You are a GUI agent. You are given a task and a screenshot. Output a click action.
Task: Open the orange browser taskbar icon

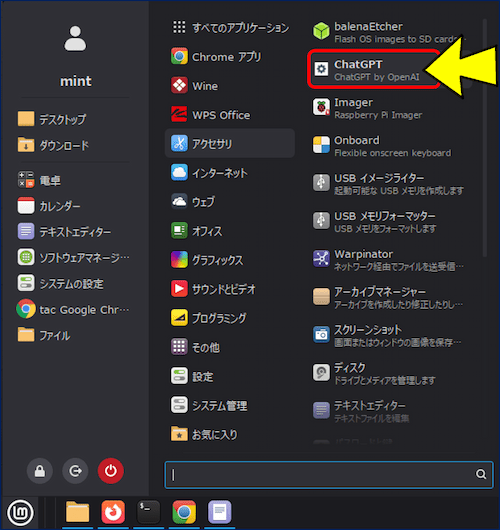coord(113,512)
